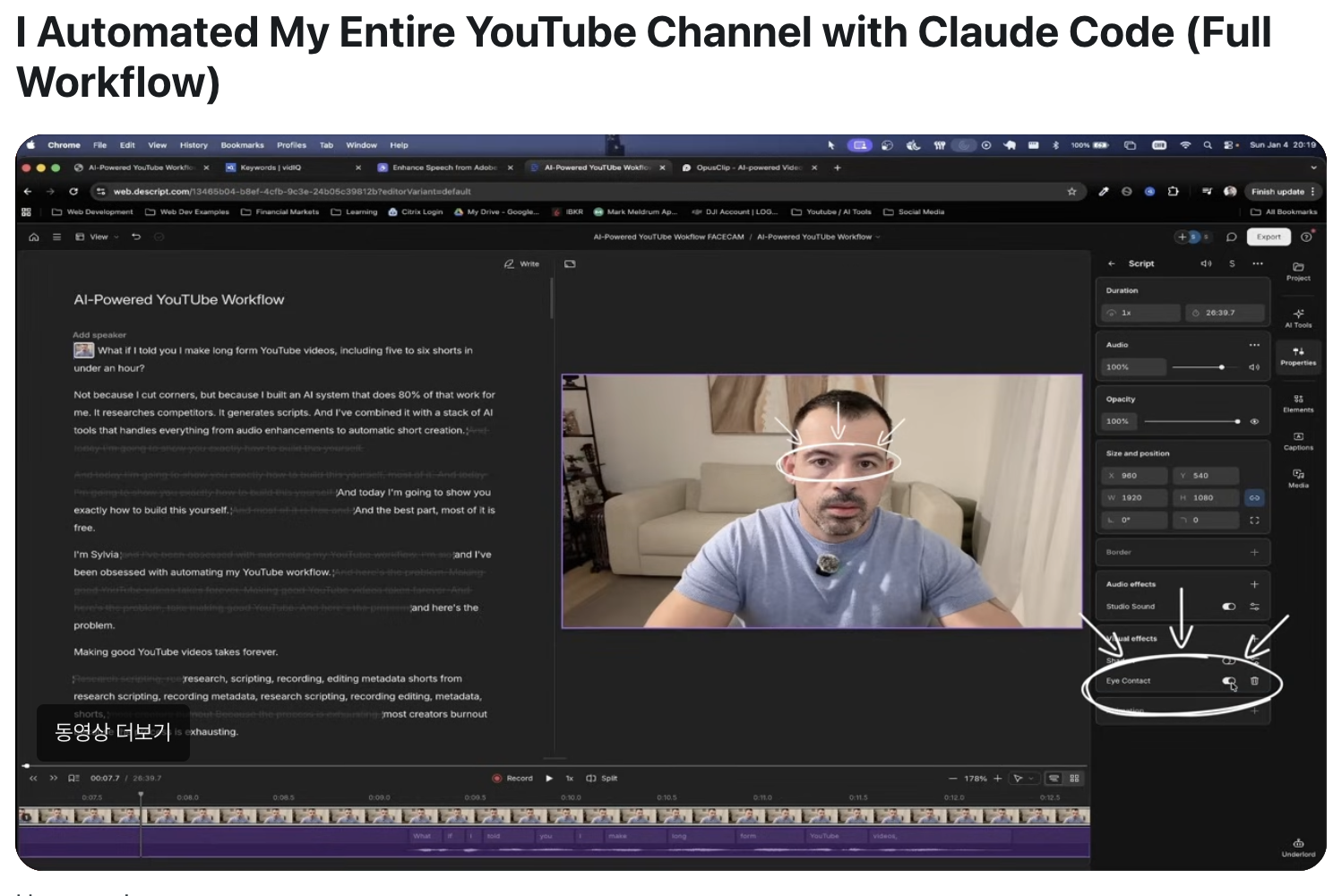This screenshot has width=1342, height=896.
Task: Click the Export button
Action: pyautogui.click(x=1269, y=237)
